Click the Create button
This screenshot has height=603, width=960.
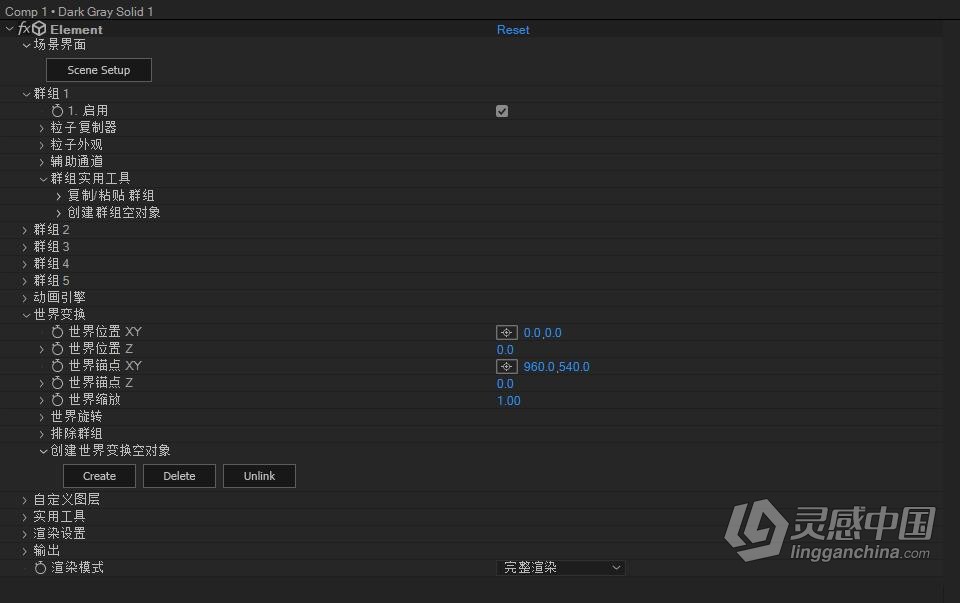pos(99,476)
